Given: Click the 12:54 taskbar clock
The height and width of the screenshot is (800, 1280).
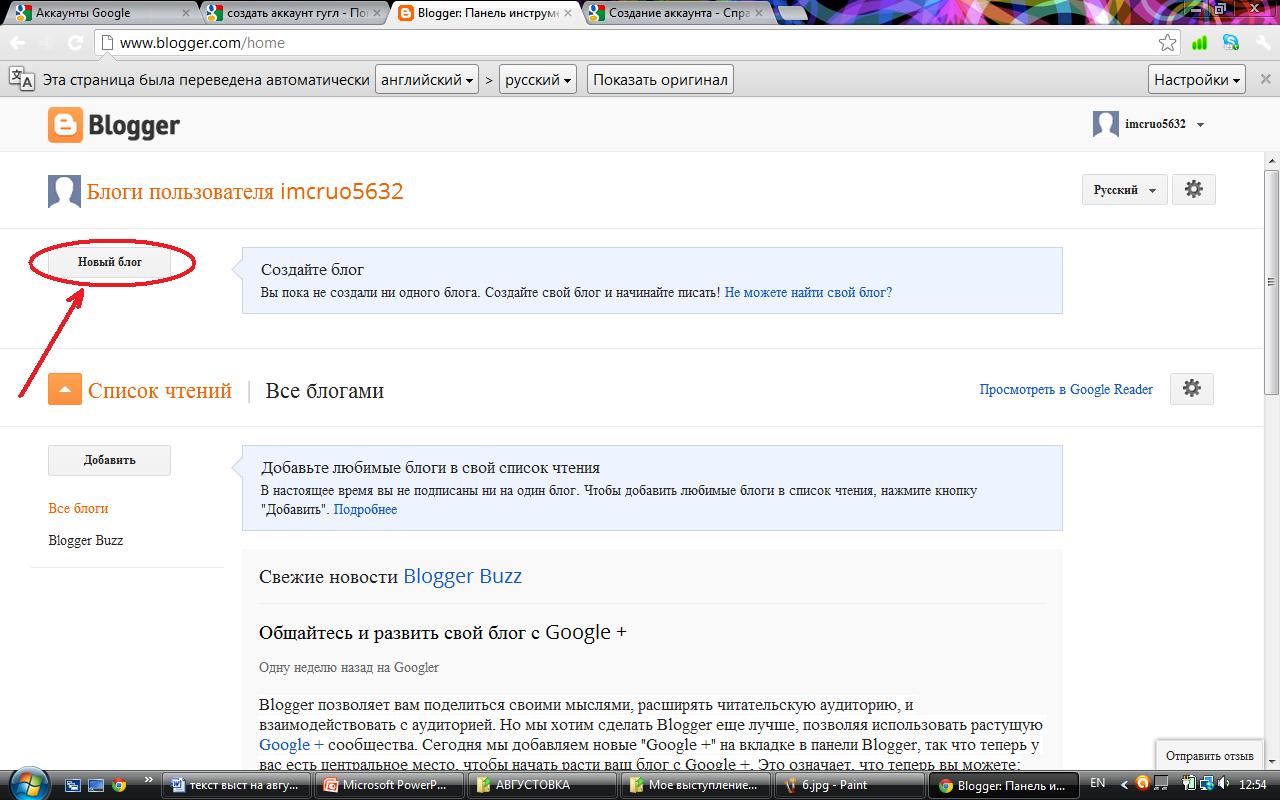Looking at the screenshot, I should click(1253, 784).
